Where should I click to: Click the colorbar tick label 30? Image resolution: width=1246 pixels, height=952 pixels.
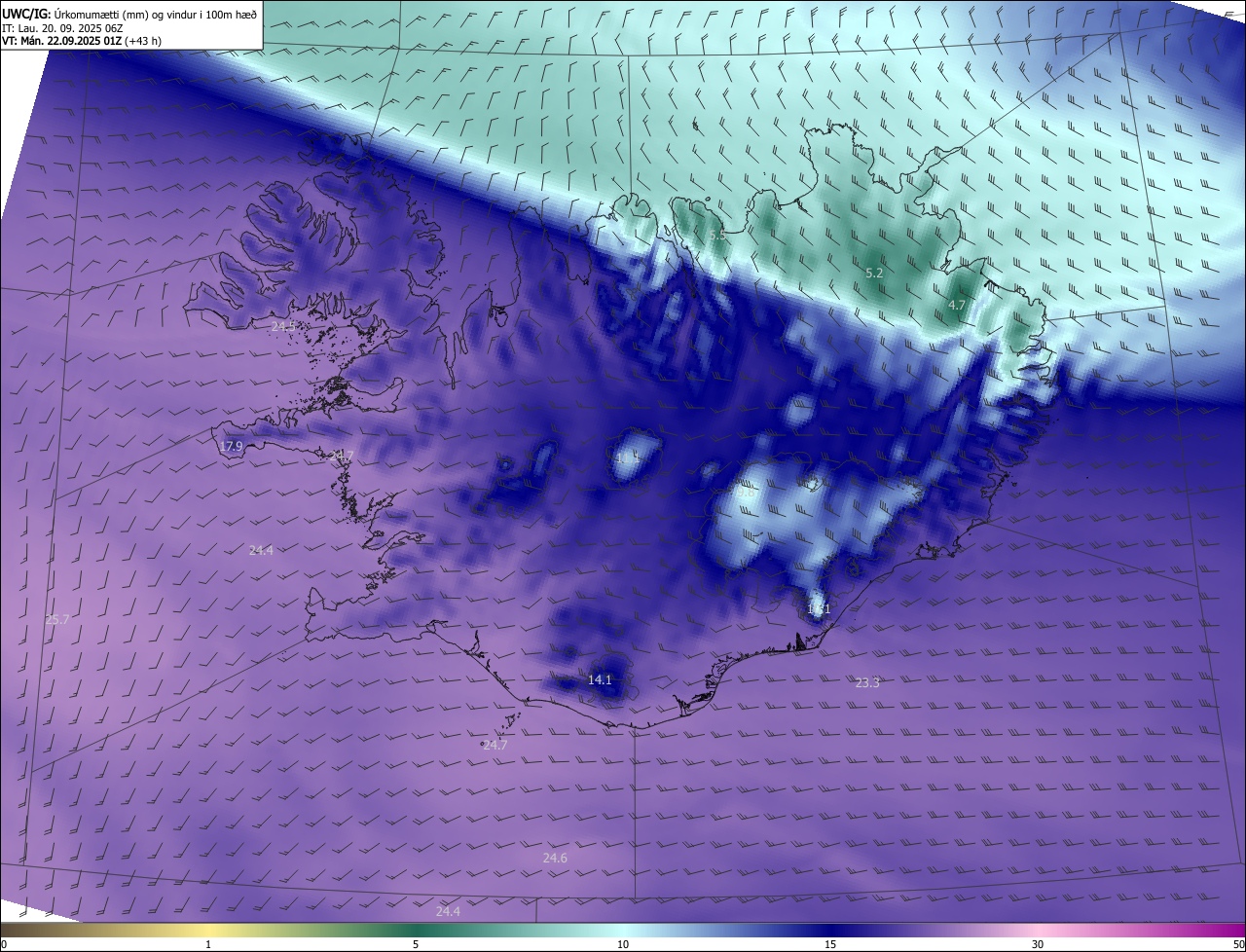[x=1038, y=944]
